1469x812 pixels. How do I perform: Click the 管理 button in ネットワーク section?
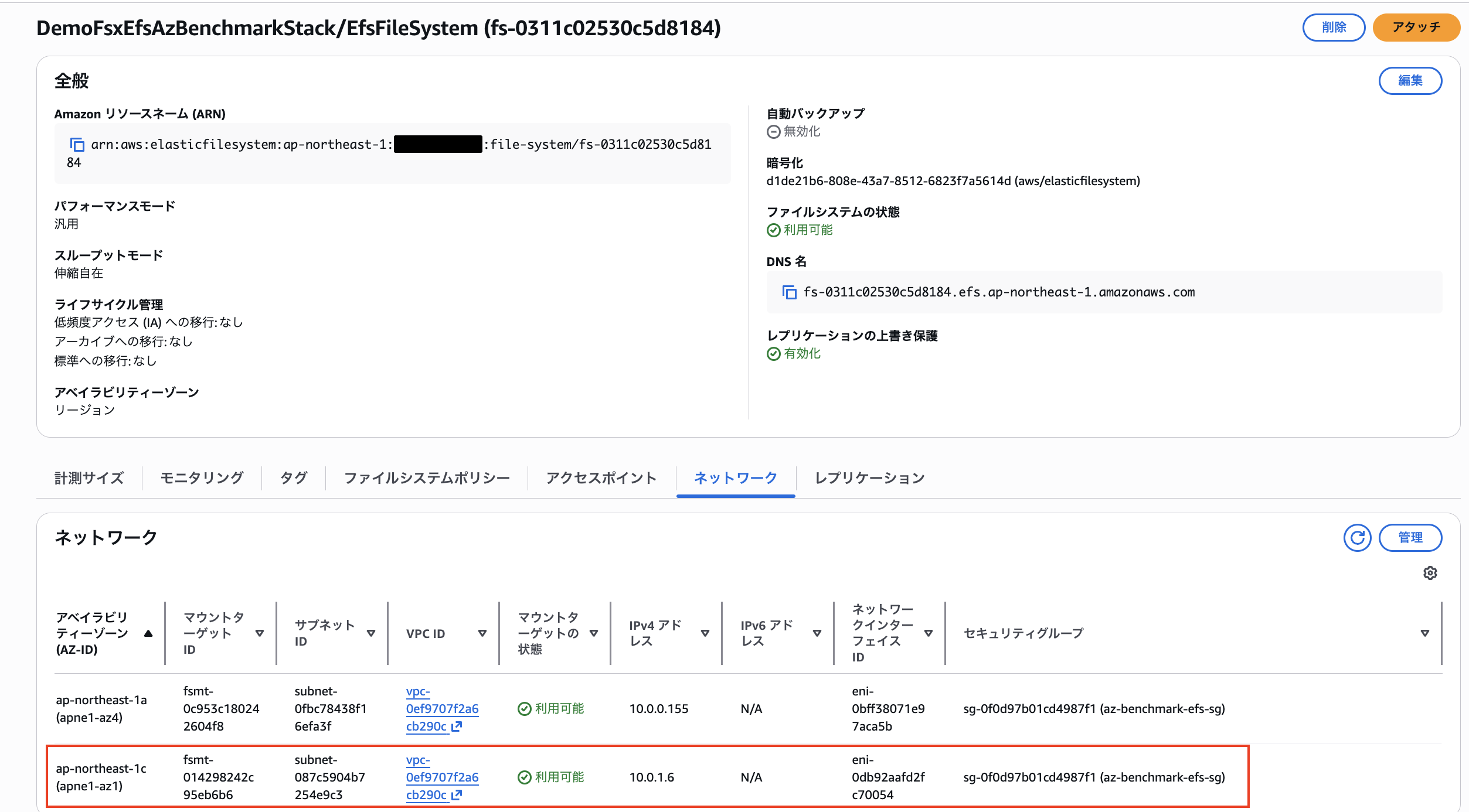point(1410,537)
